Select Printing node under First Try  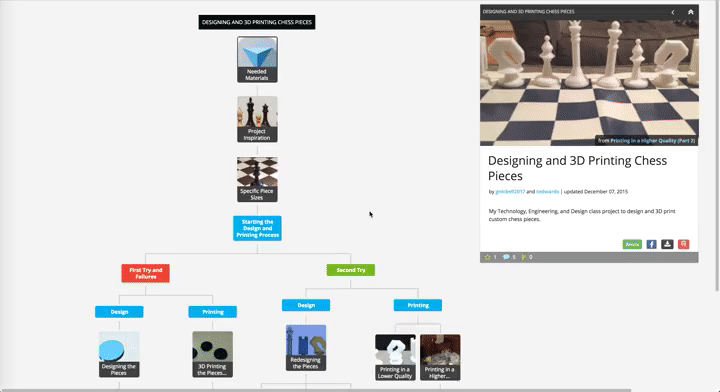tap(213, 312)
